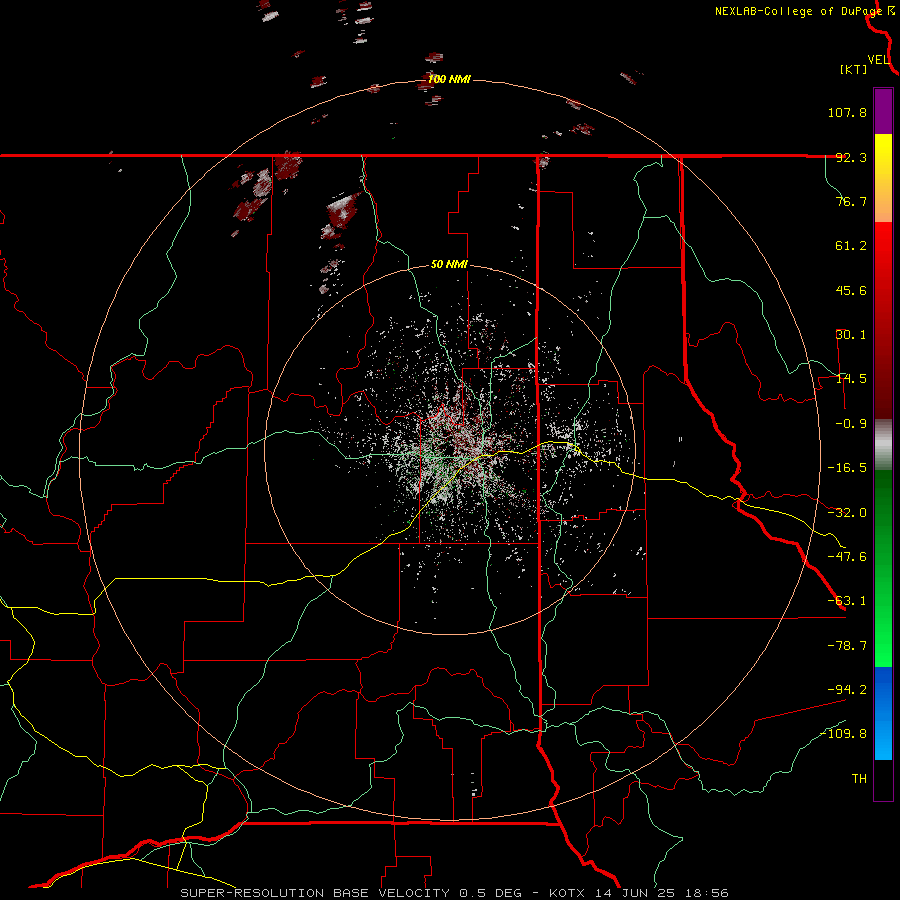Click the 61.2 legend value
This screenshot has height=900, width=900.
851,246
